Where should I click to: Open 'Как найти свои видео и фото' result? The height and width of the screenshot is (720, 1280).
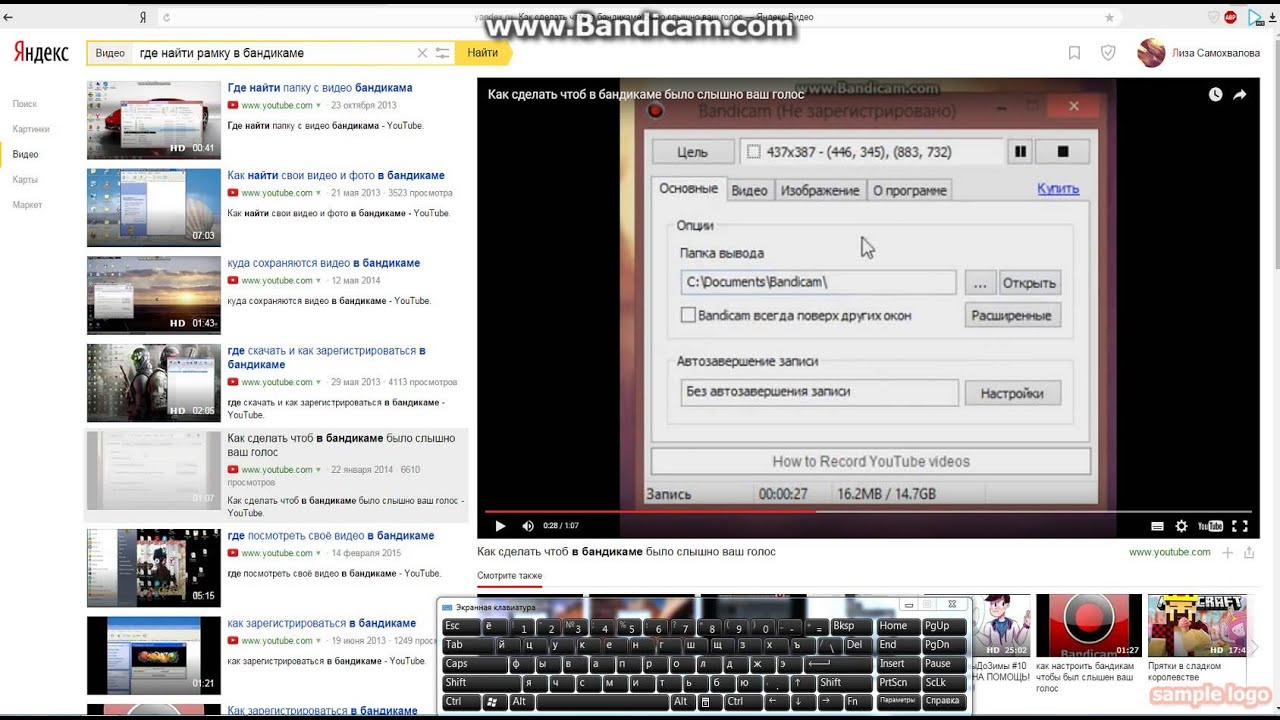click(x=336, y=176)
